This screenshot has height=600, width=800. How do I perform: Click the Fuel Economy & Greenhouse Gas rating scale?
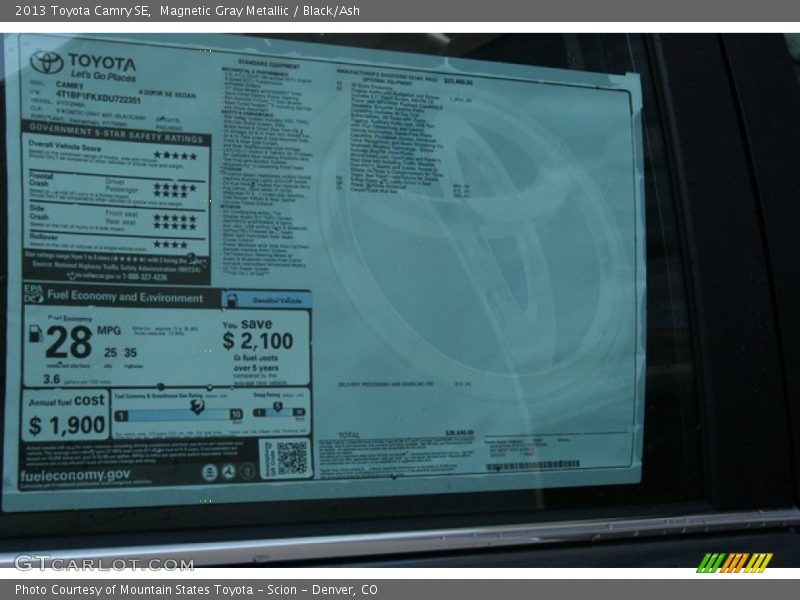pos(178,412)
